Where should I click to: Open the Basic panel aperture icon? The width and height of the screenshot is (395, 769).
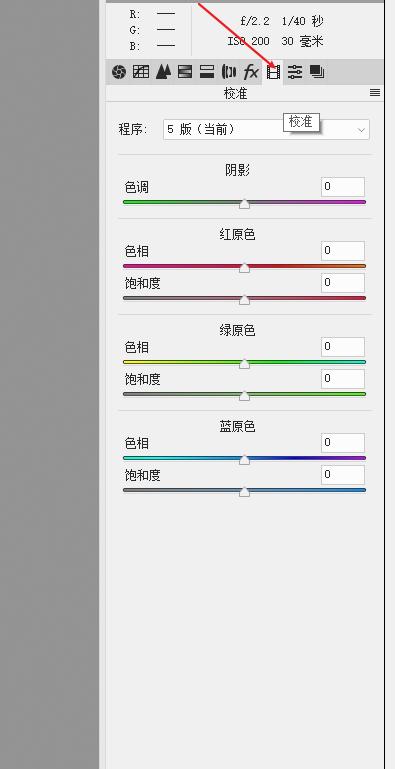click(x=119, y=73)
